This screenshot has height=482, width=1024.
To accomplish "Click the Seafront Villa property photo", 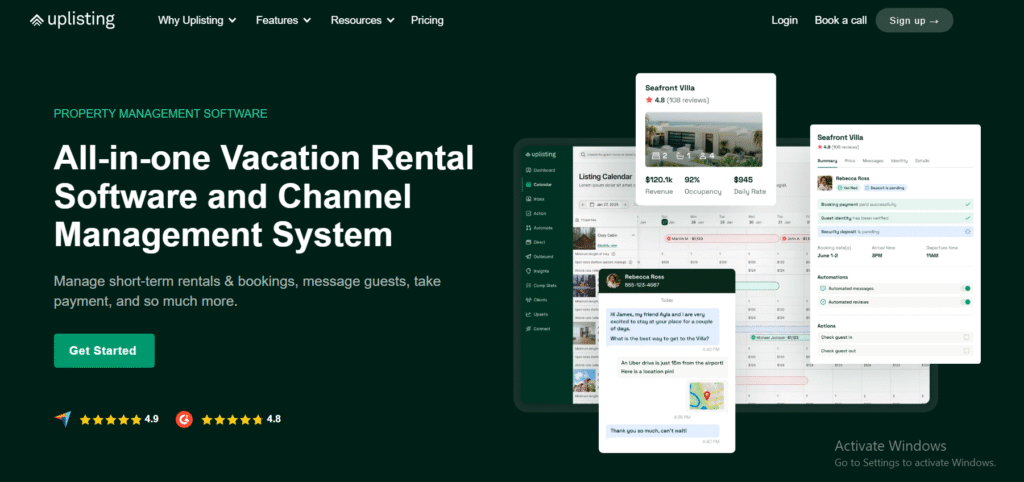I will pyautogui.click(x=703, y=138).
